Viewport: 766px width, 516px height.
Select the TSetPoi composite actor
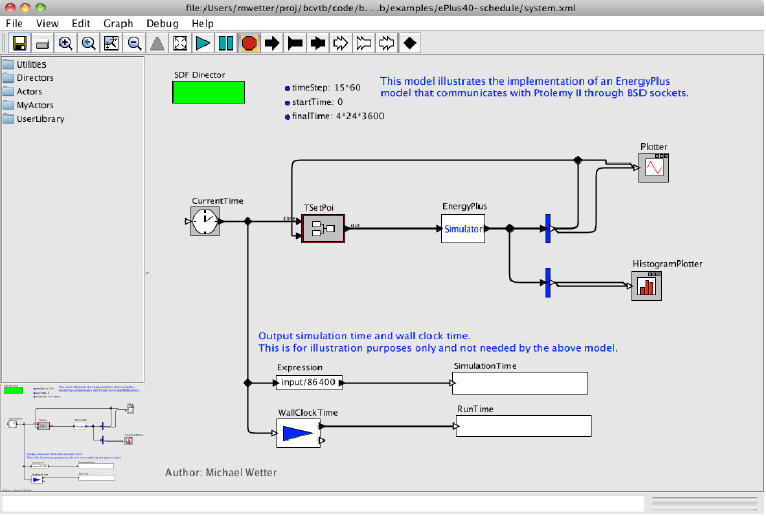point(323,228)
